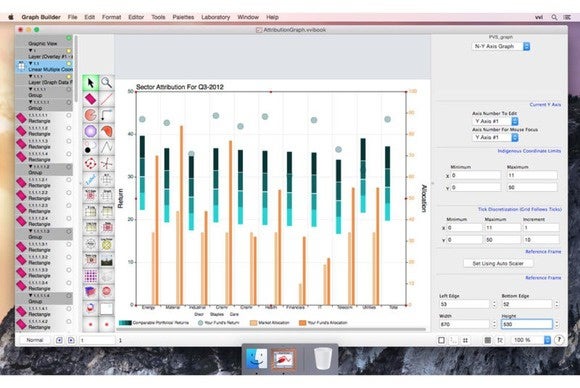Select the landscape image tool
Viewport: 580px width, 388px height.
click(107, 260)
